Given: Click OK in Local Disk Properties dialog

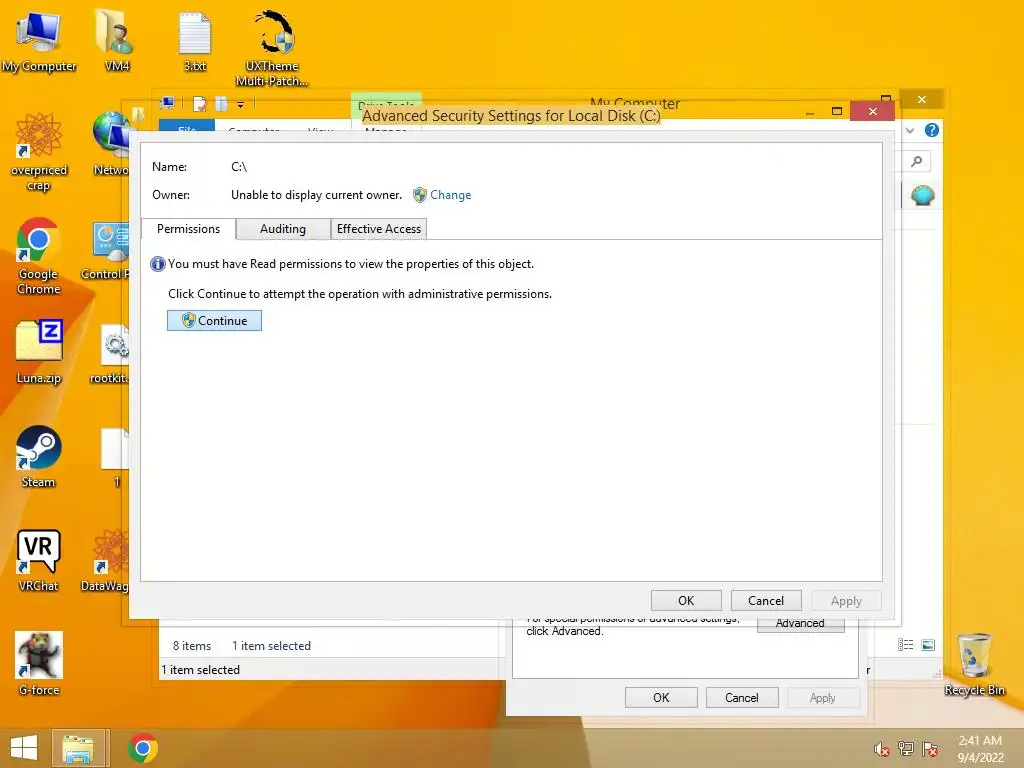Looking at the screenshot, I should (x=661, y=697).
